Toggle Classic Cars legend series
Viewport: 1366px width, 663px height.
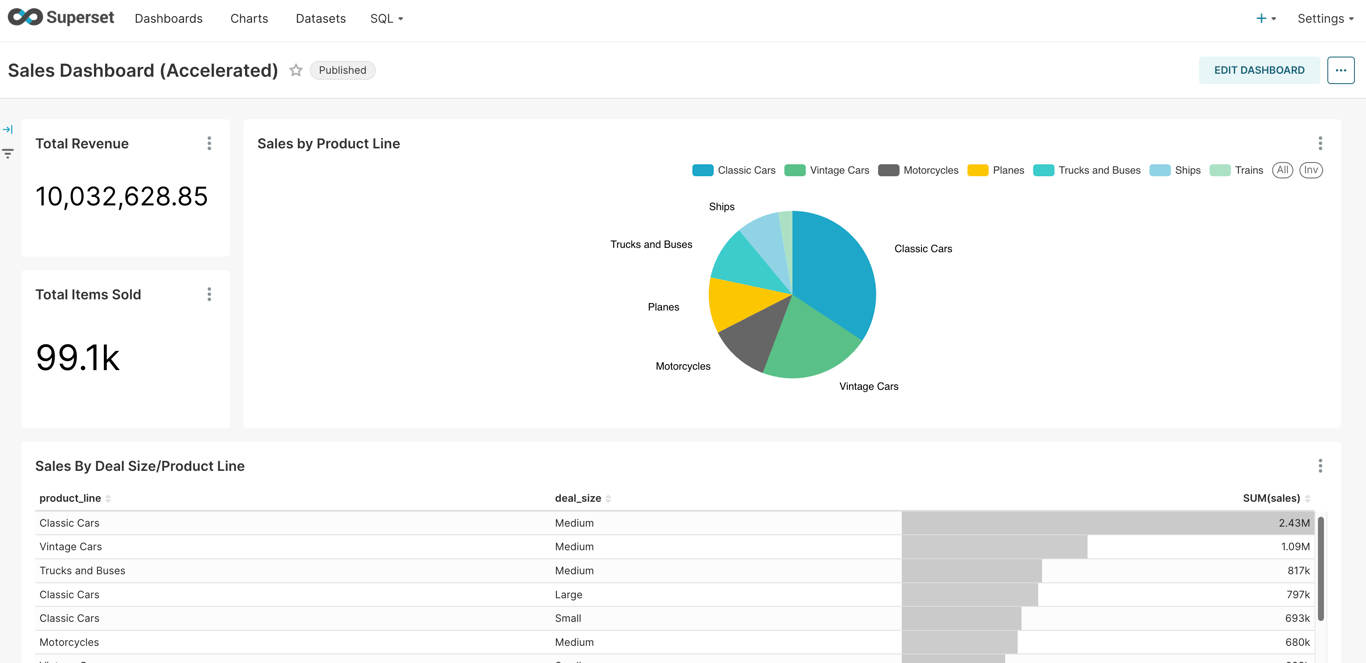[734, 170]
